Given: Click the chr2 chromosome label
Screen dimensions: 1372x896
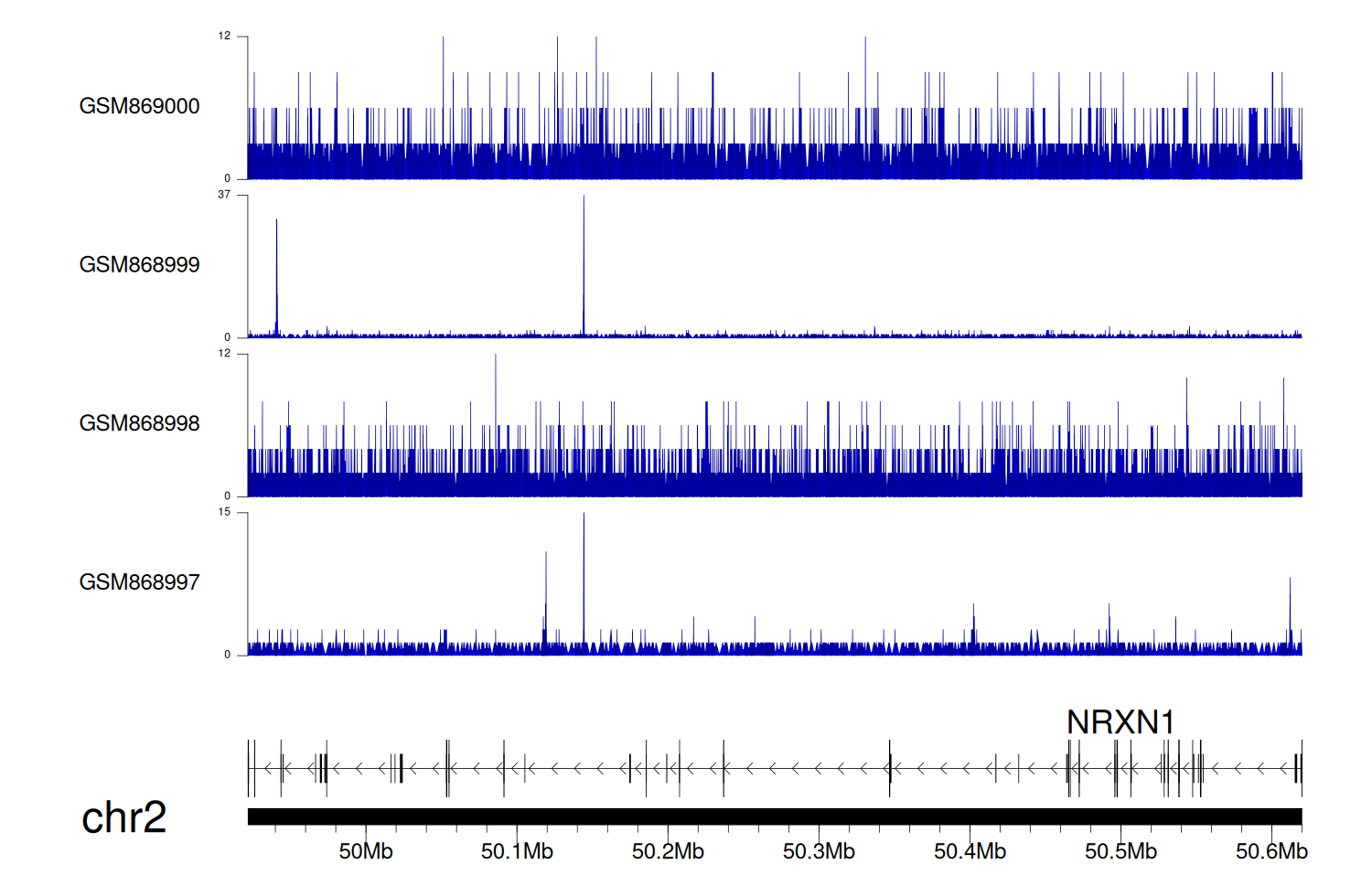Looking at the screenshot, I should click(123, 817).
